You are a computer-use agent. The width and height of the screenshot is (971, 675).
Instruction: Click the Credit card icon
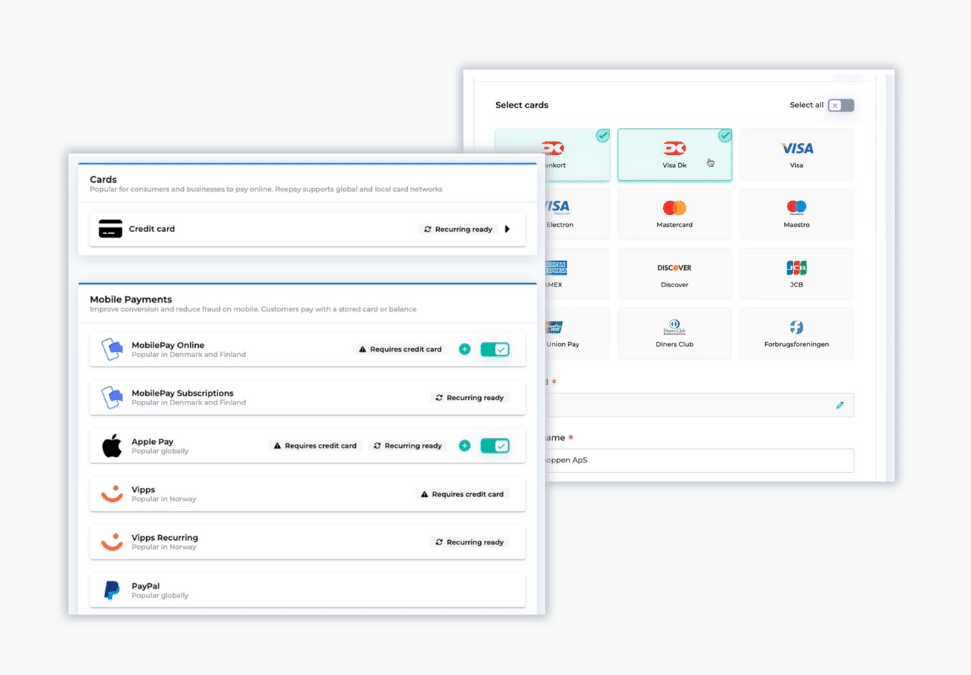[110, 229]
